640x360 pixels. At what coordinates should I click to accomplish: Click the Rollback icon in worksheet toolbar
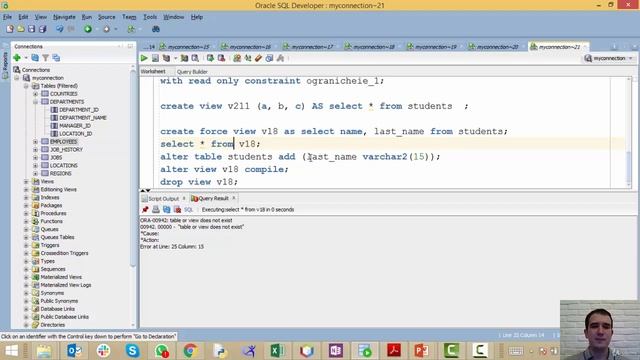(221, 58)
